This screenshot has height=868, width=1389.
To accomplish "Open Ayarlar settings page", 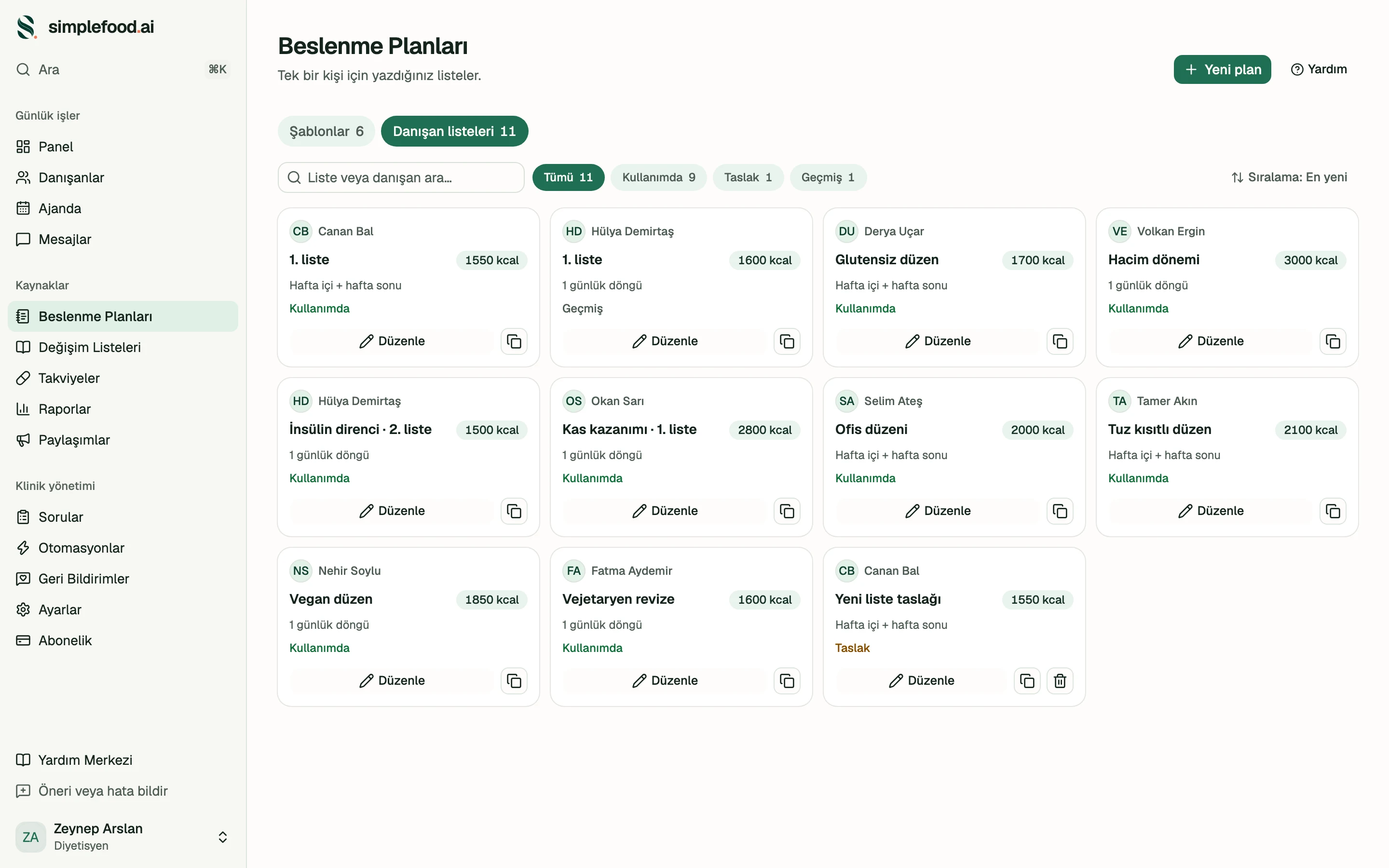I will click(123, 610).
